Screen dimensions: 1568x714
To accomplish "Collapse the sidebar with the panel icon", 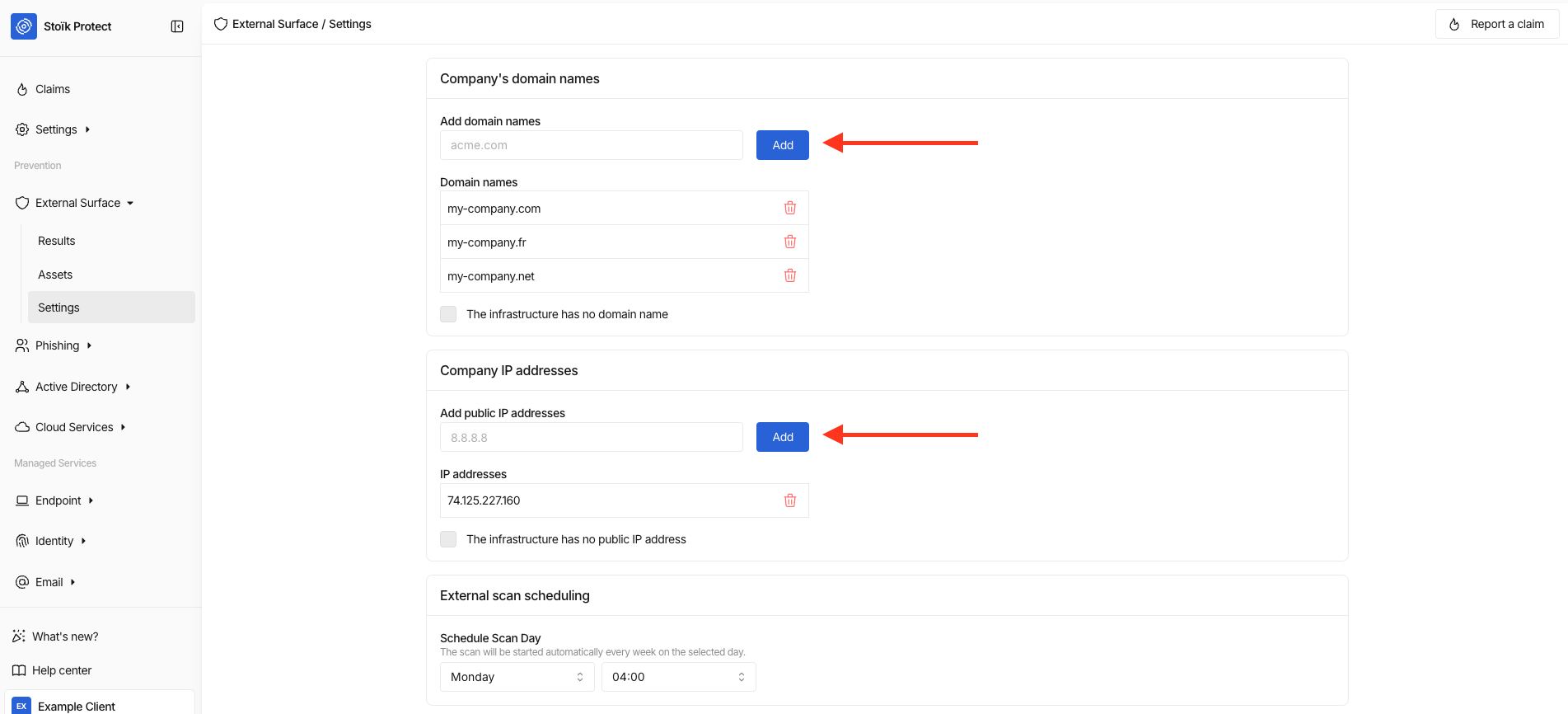I will [177, 26].
